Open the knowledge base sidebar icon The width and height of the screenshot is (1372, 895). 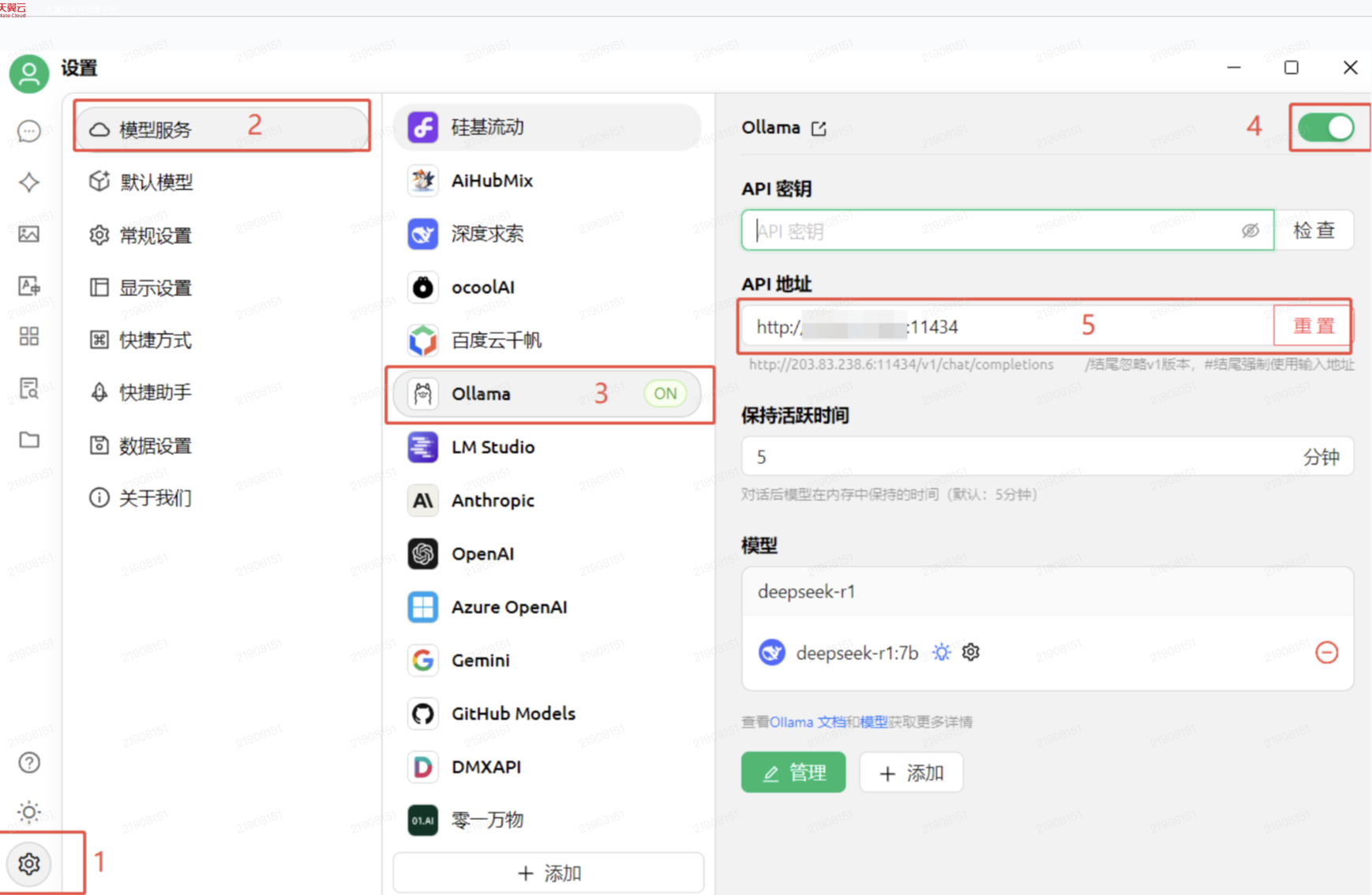coord(29,388)
